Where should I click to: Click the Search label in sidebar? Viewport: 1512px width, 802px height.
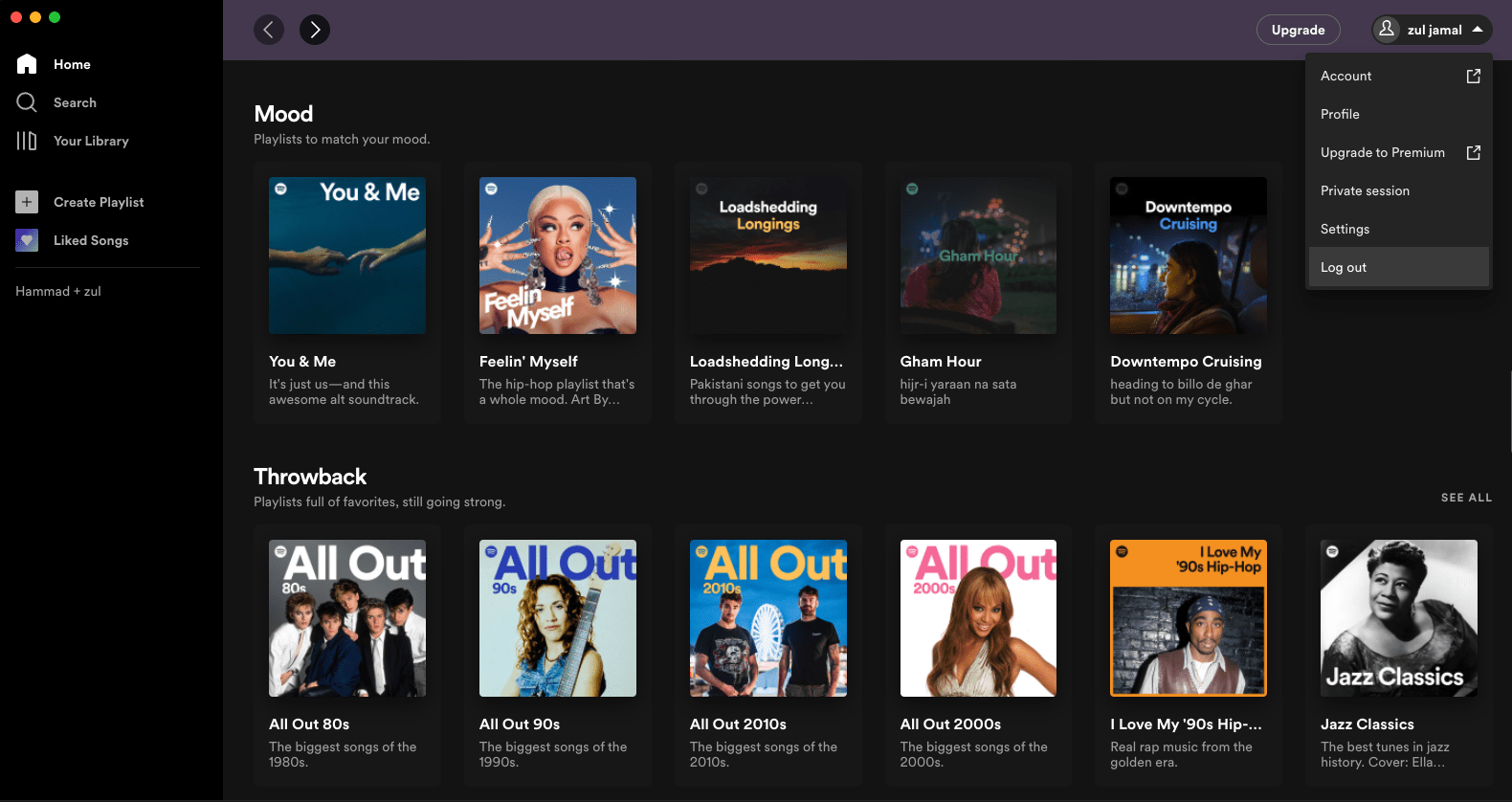[75, 102]
